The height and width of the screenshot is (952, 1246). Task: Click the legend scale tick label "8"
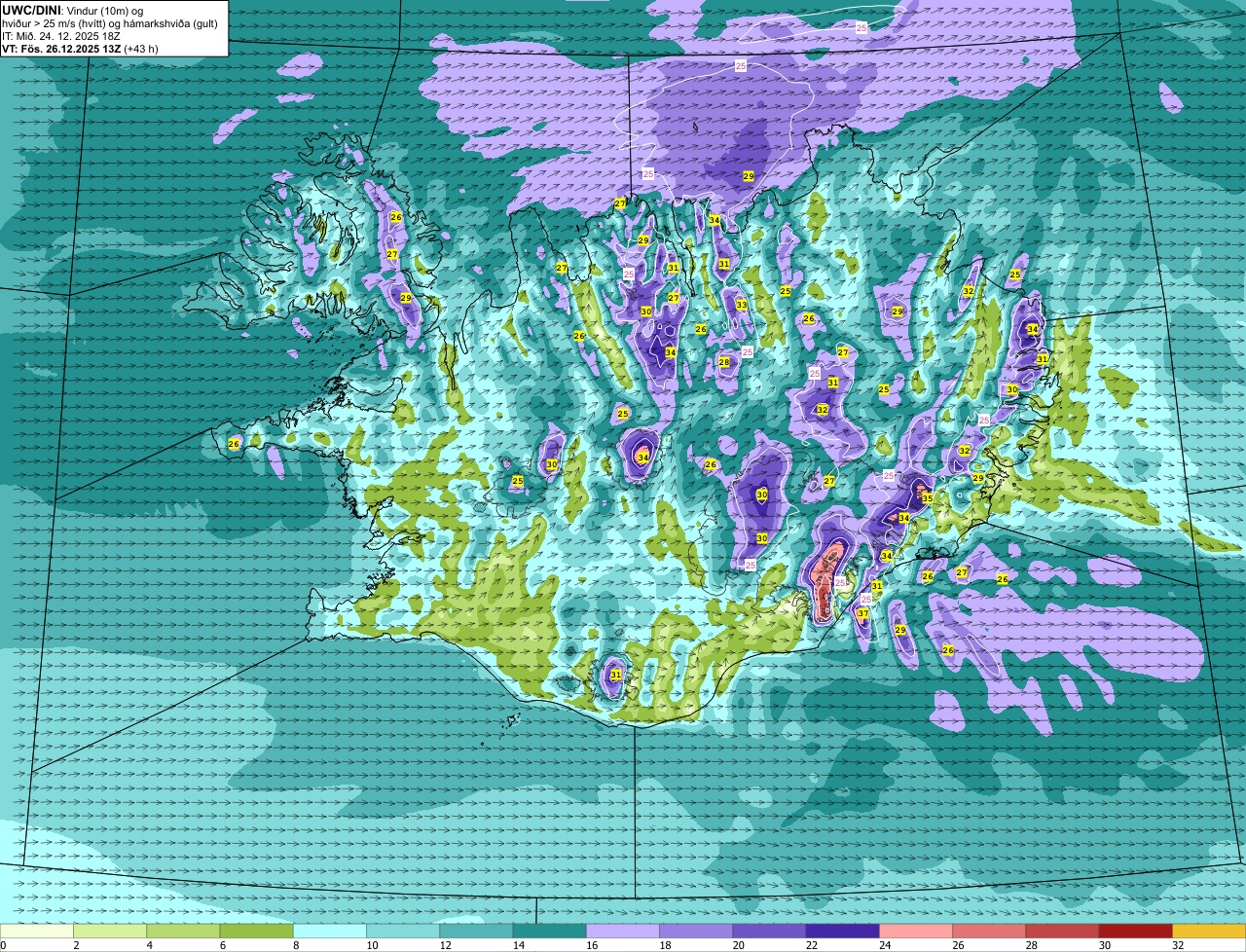point(294,944)
